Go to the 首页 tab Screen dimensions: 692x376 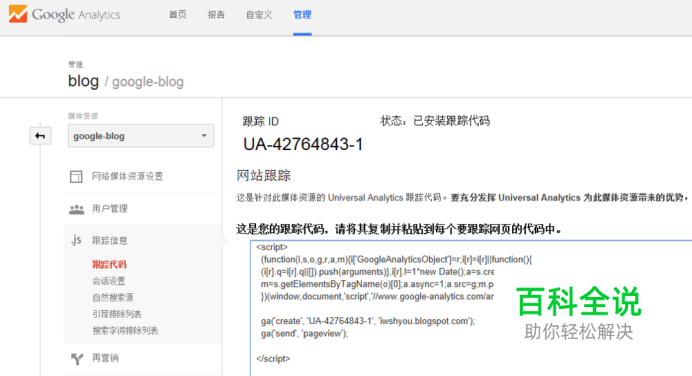(178, 15)
